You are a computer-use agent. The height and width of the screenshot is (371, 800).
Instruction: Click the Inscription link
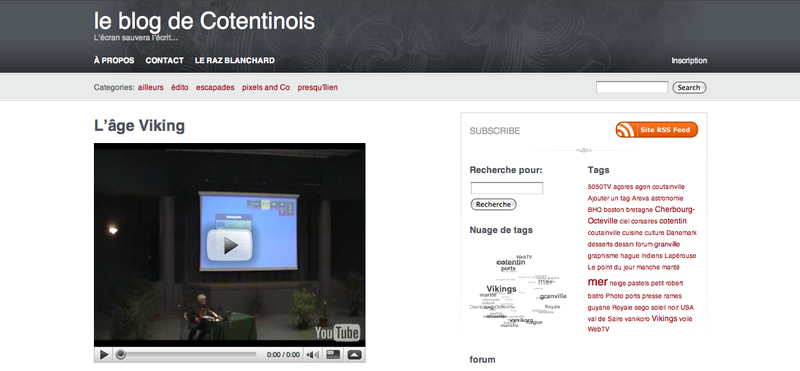[689, 60]
